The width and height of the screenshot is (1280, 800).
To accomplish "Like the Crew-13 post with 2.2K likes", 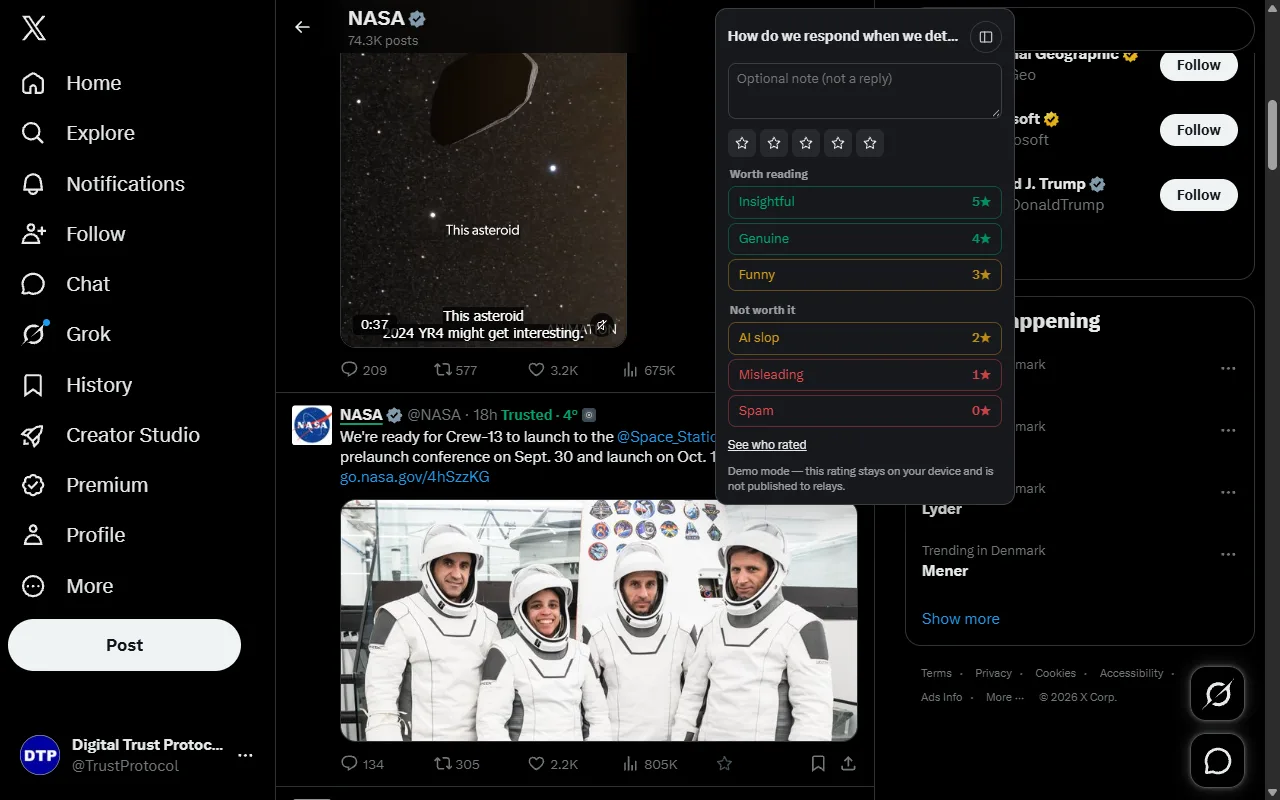I will 553,764.
